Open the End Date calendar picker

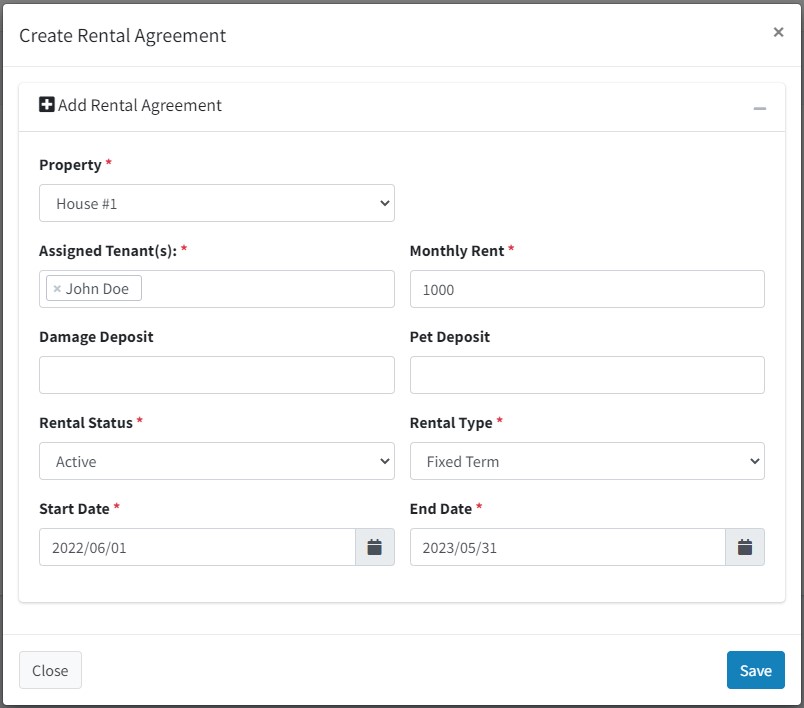pos(745,547)
